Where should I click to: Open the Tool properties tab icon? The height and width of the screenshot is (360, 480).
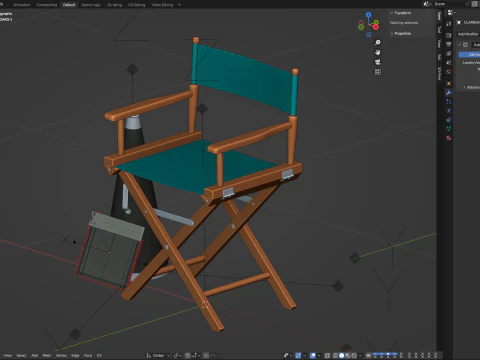[449, 23]
